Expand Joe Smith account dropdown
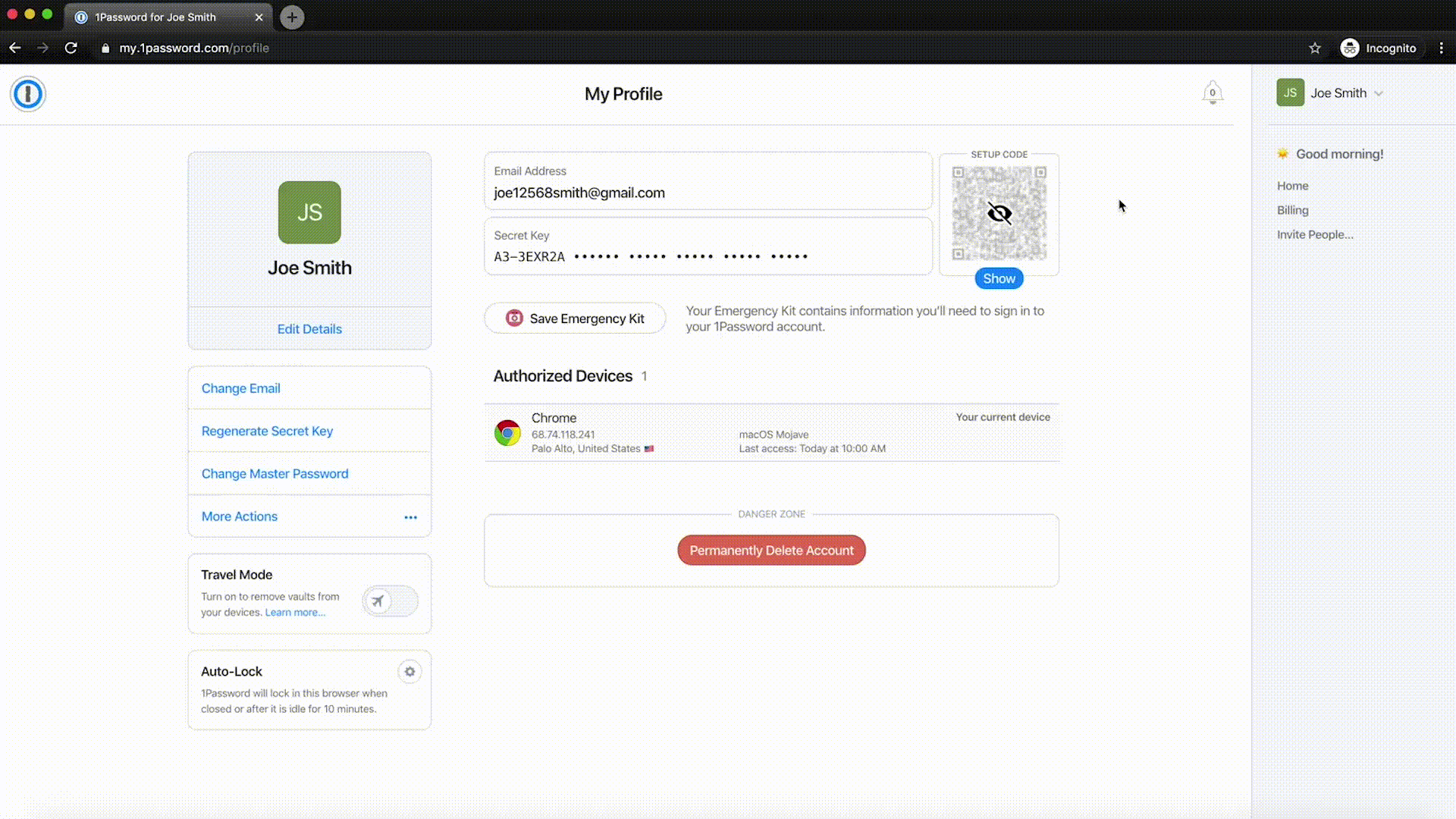 (1338, 93)
